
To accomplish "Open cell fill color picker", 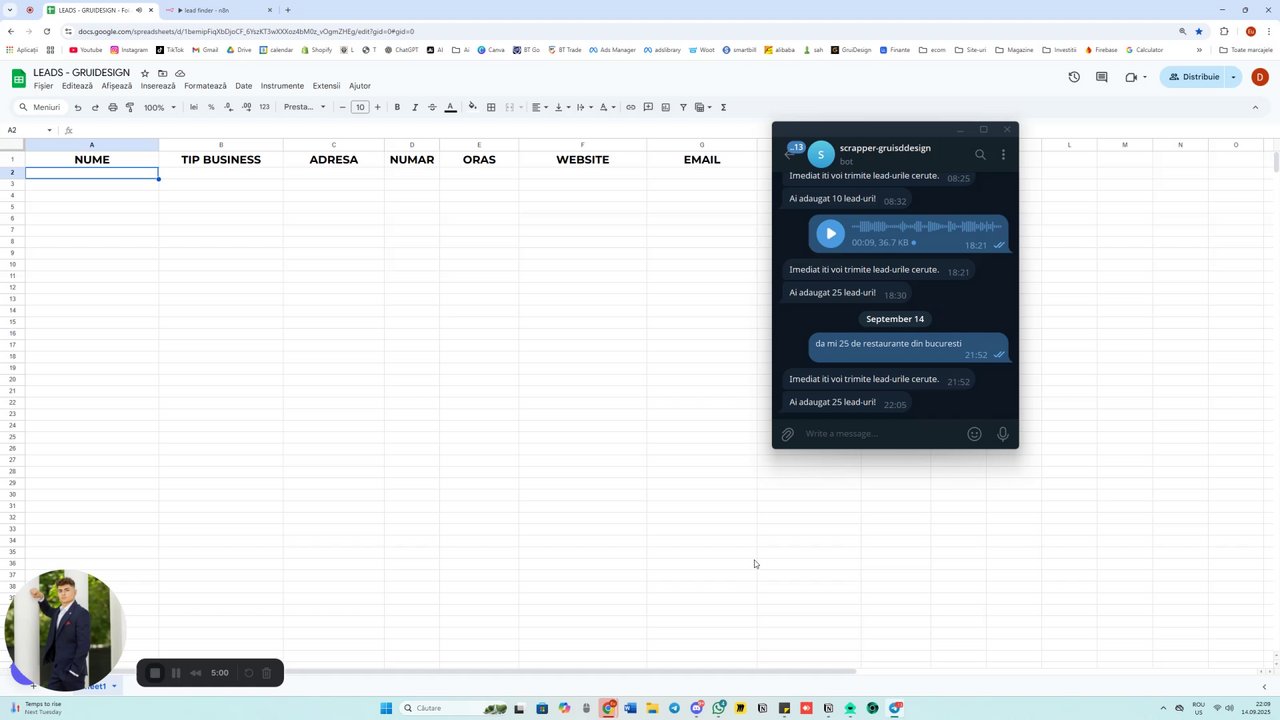I will click(x=473, y=107).
